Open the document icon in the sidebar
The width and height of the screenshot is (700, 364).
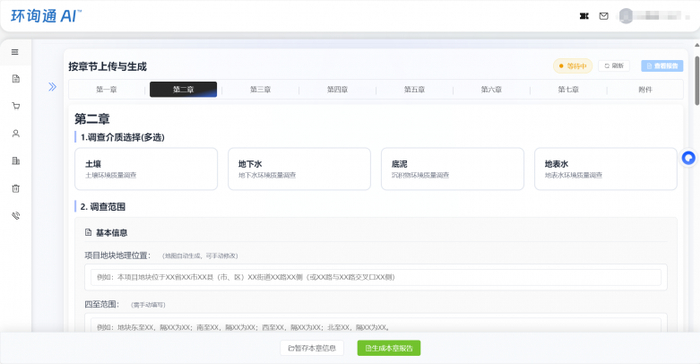tap(16, 79)
